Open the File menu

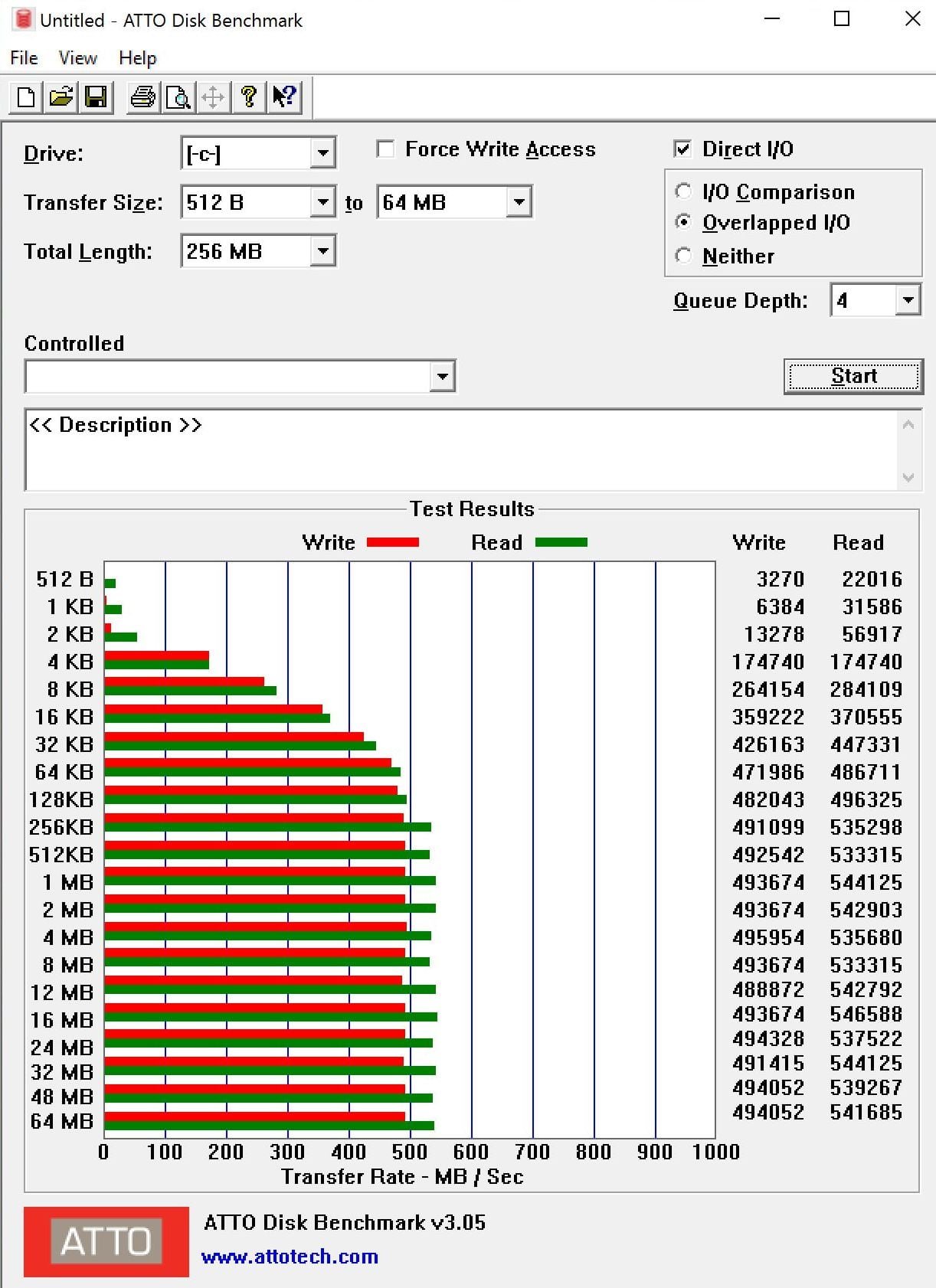click(x=24, y=58)
